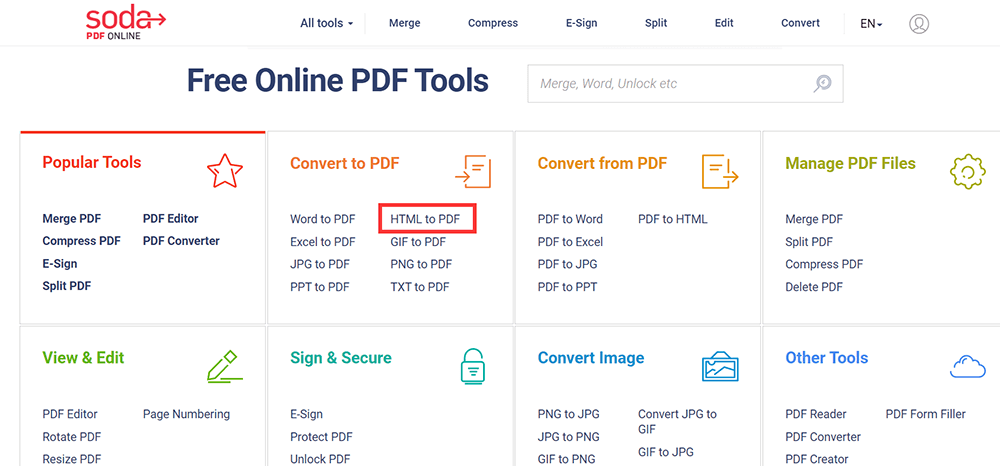Open the EN language dropdown

pos(871,24)
